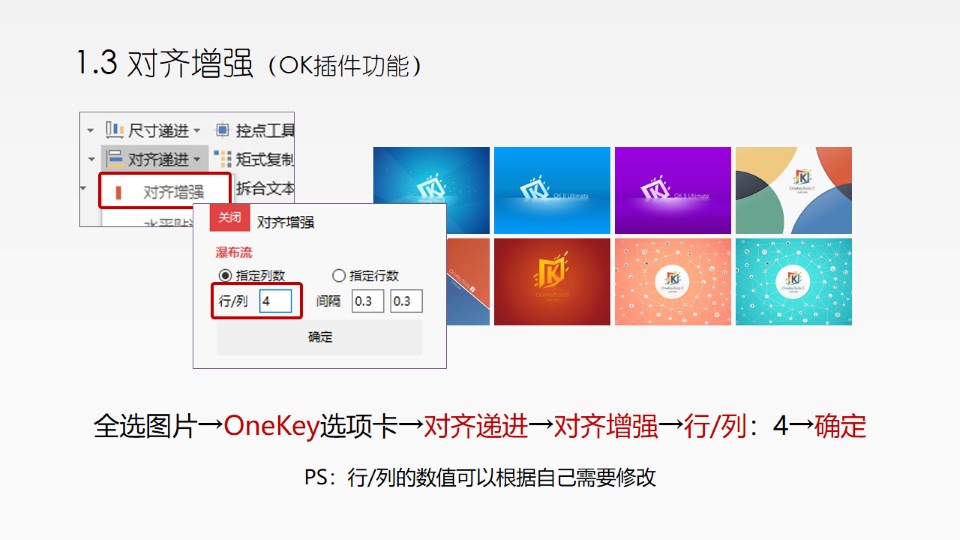Choose the 对齐增强 menu entry
The image size is (960, 540).
tap(165, 192)
